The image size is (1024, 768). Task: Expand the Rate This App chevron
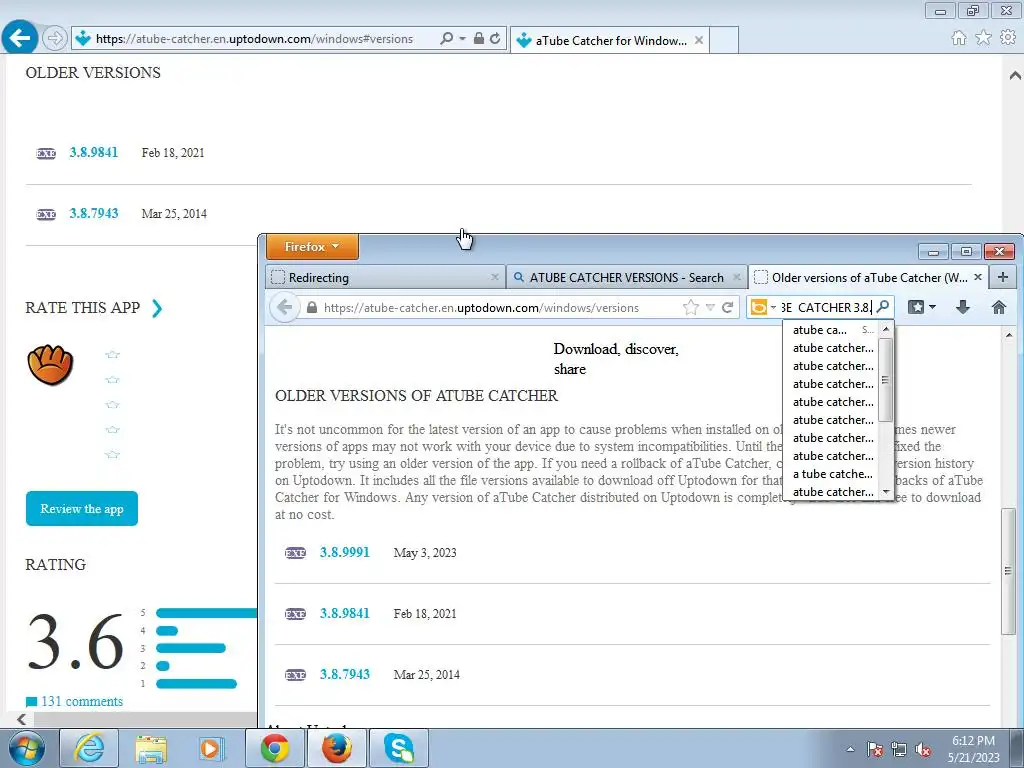pos(157,308)
